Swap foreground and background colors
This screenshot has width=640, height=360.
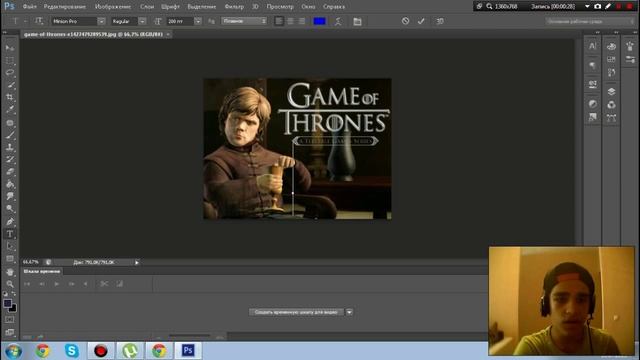coord(14,294)
